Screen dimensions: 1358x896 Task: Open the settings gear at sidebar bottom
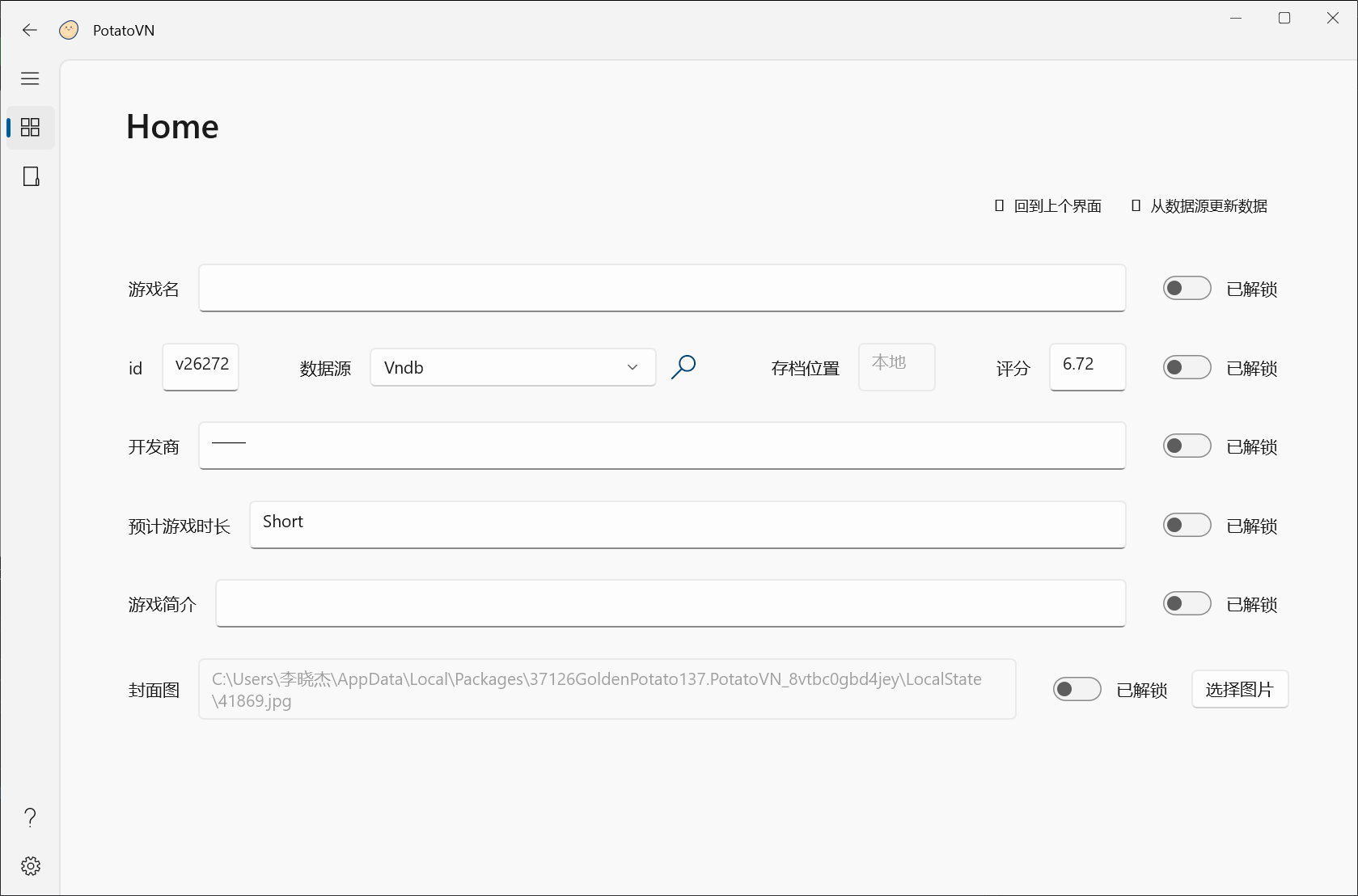click(x=30, y=865)
